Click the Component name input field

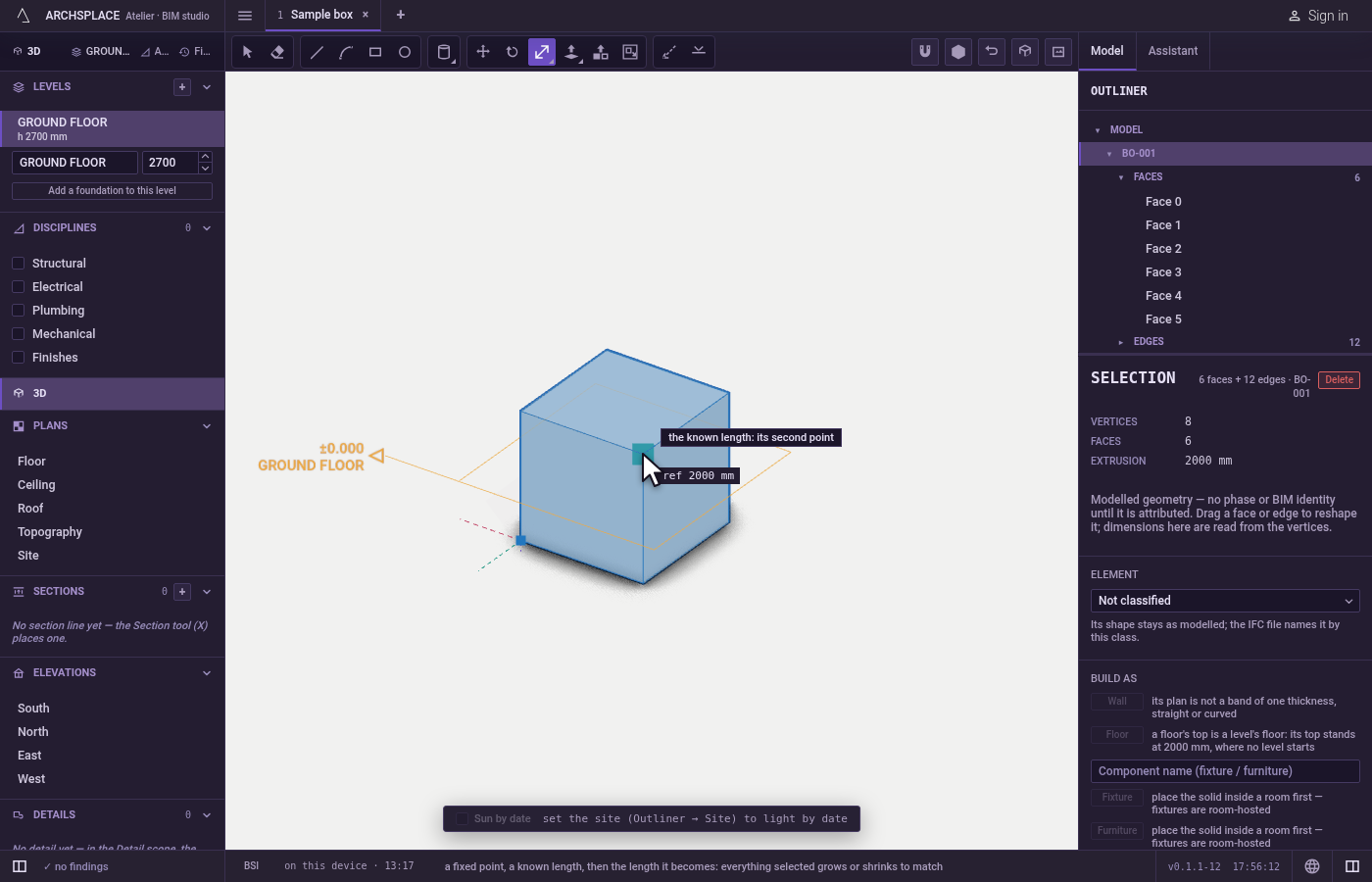pos(1225,771)
